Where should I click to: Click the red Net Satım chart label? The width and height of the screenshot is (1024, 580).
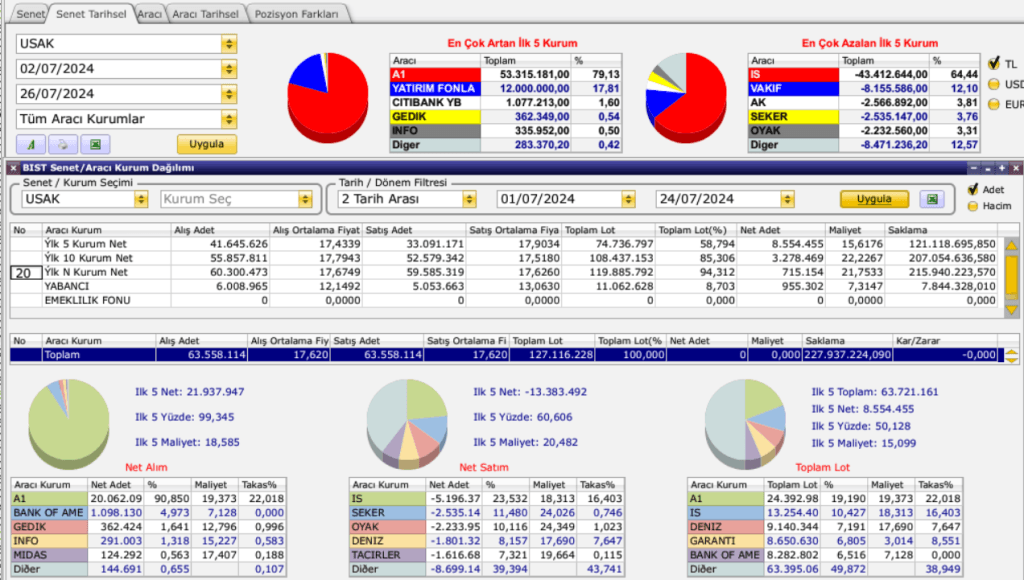[484, 467]
